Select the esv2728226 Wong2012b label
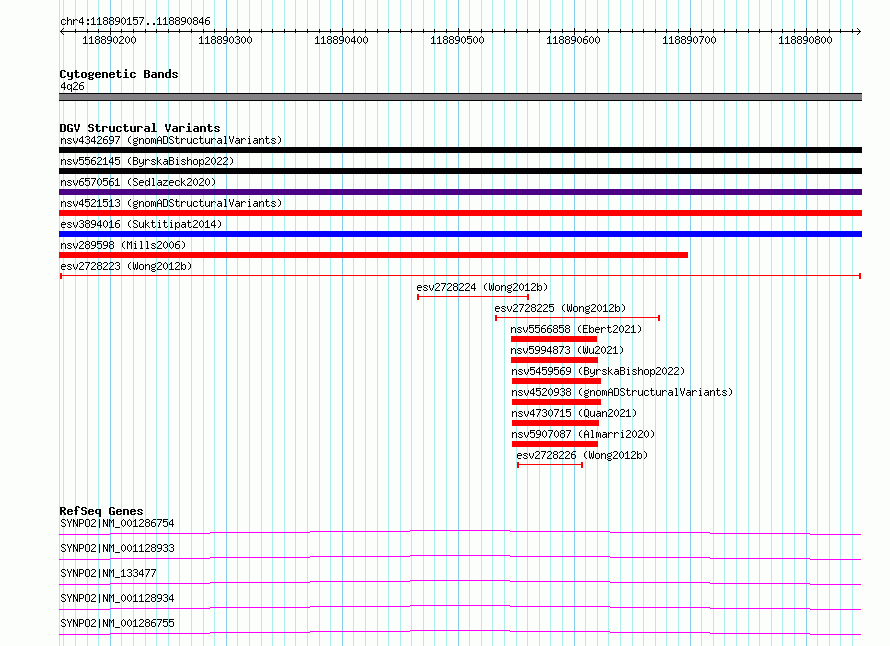The width and height of the screenshot is (890, 646). point(582,455)
